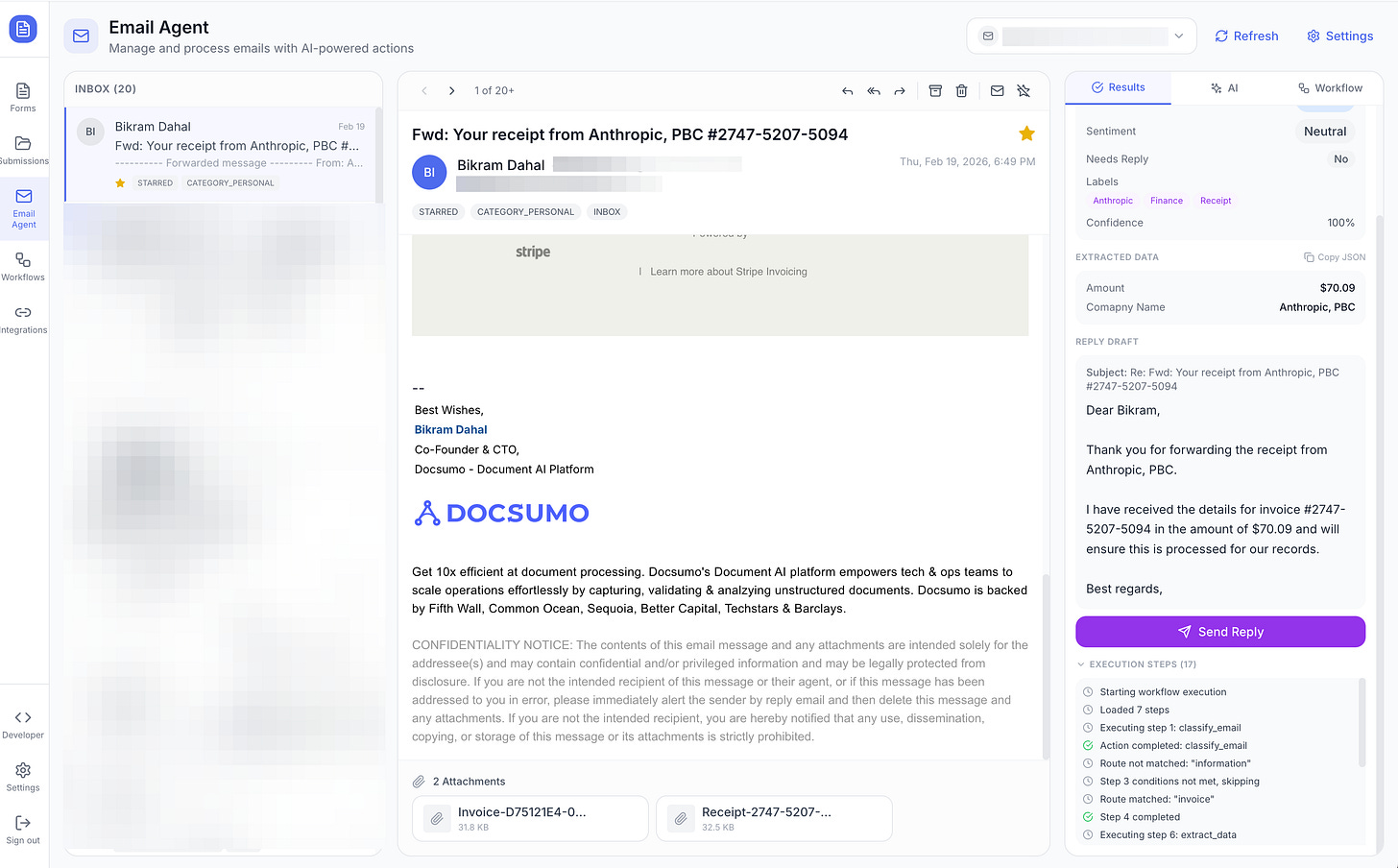
Task: Click the Docsumo logo in signature
Action: point(501,513)
